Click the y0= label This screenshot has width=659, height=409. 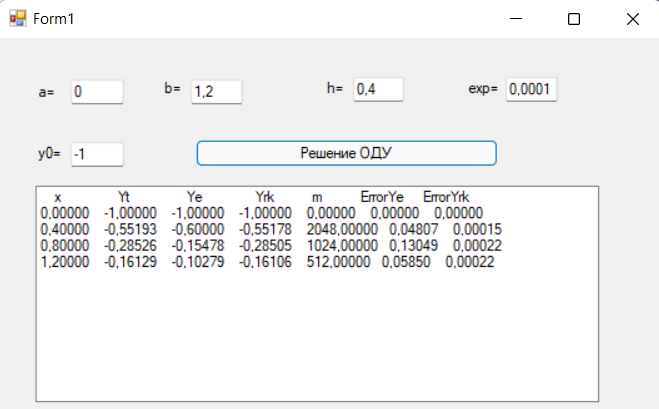tap(49, 153)
